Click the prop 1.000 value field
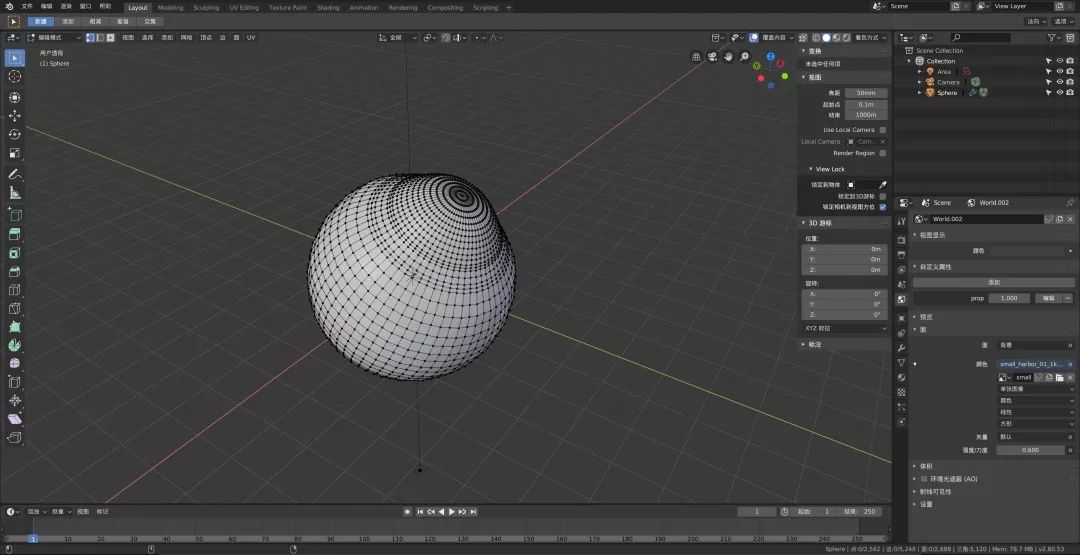This screenshot has height=555, width=1080. coord(1009,298)
